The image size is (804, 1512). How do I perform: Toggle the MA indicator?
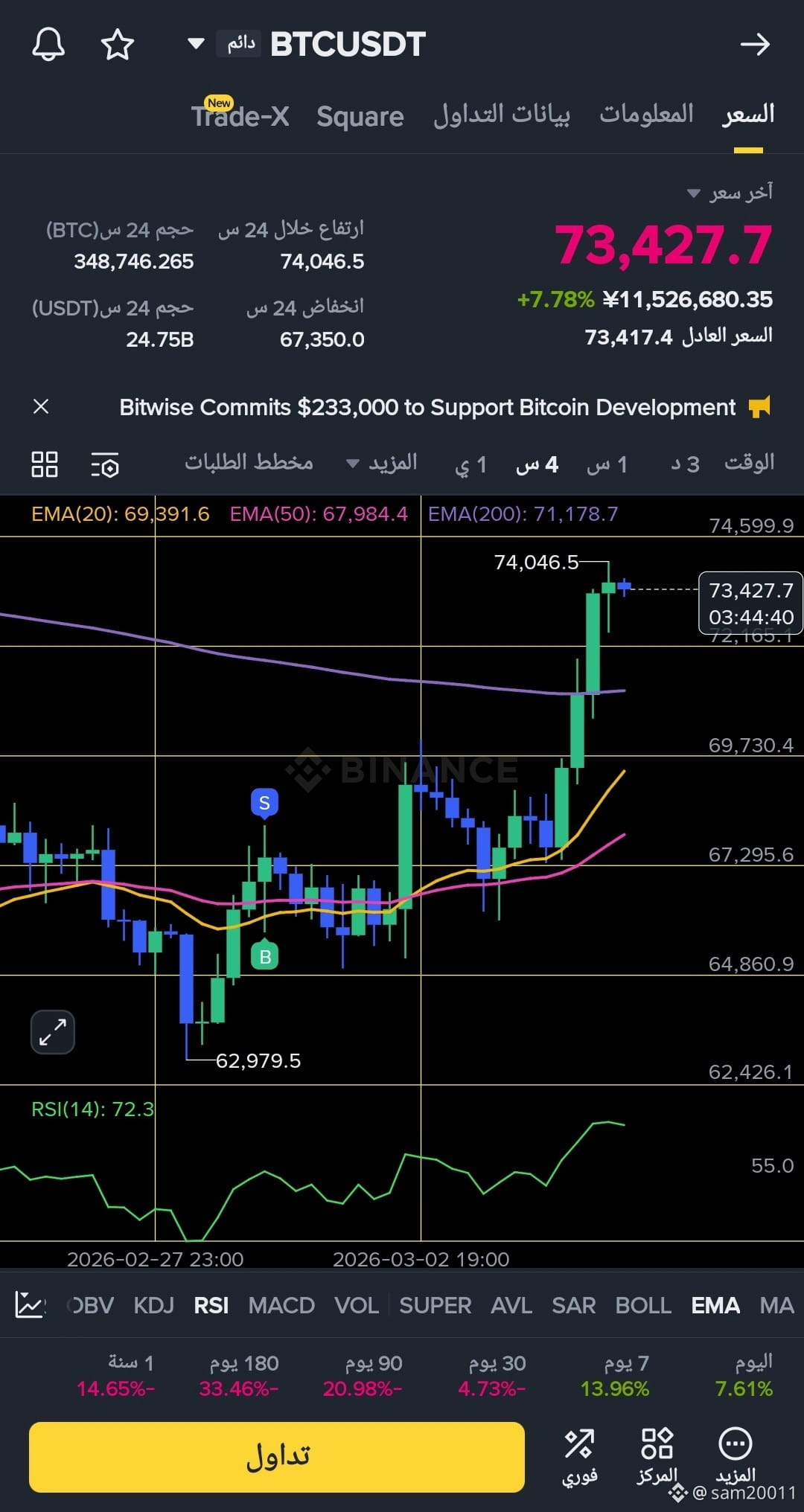pyautogui.click(x=776, y=1305)
